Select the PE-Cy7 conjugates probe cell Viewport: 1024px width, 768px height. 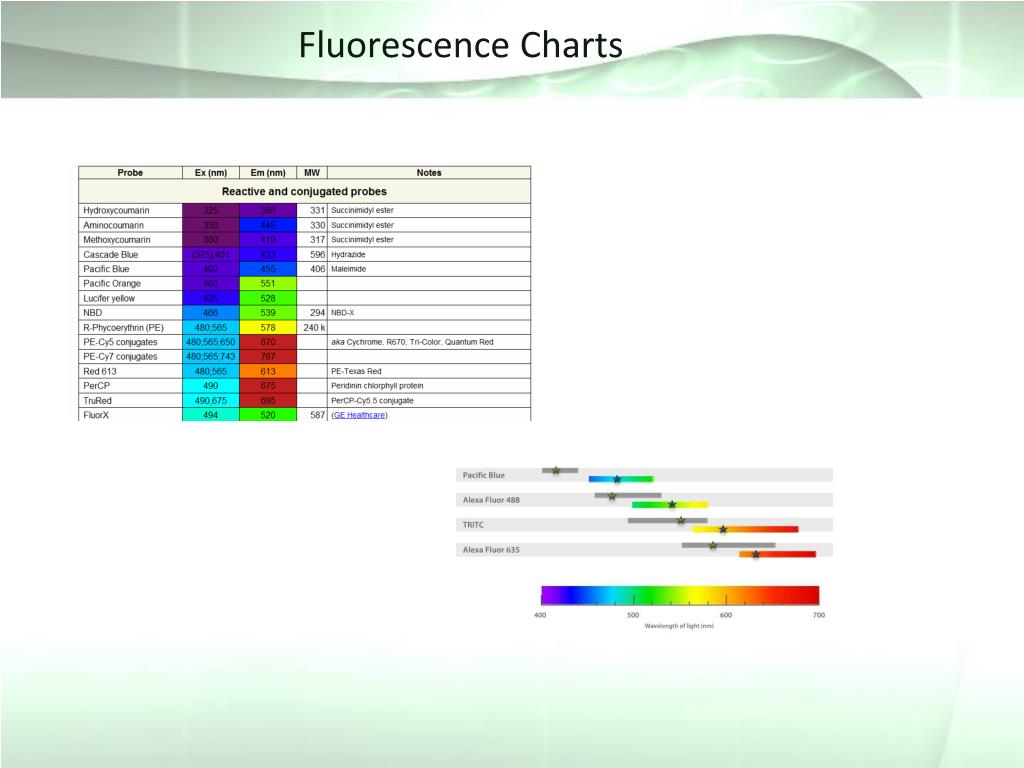click(x=130, y=357)
